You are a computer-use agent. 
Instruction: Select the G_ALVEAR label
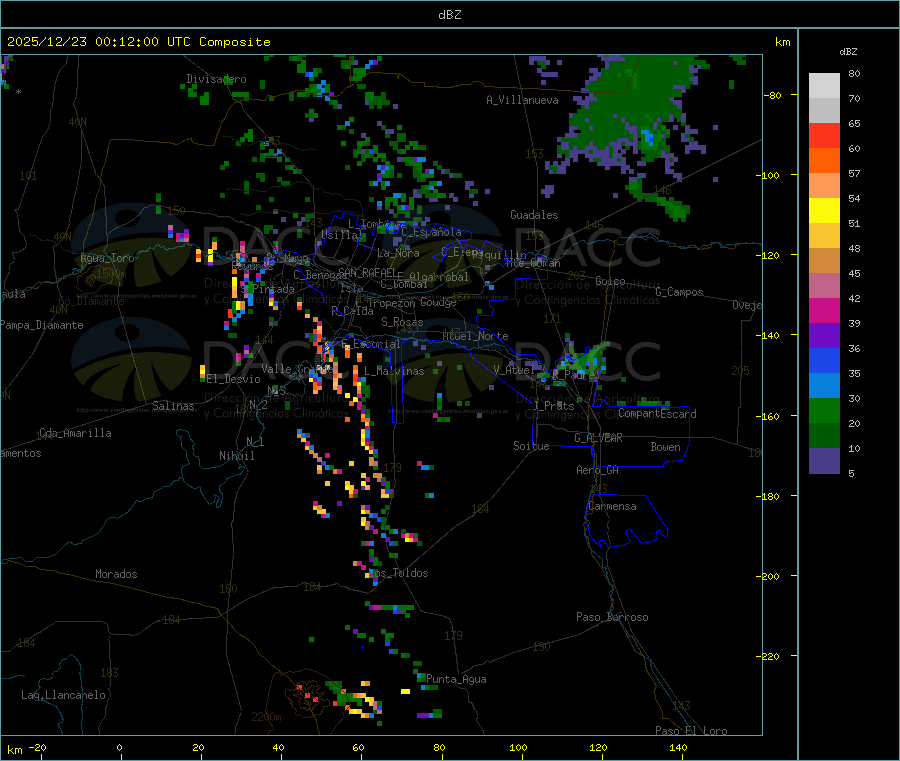coord(599,438)
